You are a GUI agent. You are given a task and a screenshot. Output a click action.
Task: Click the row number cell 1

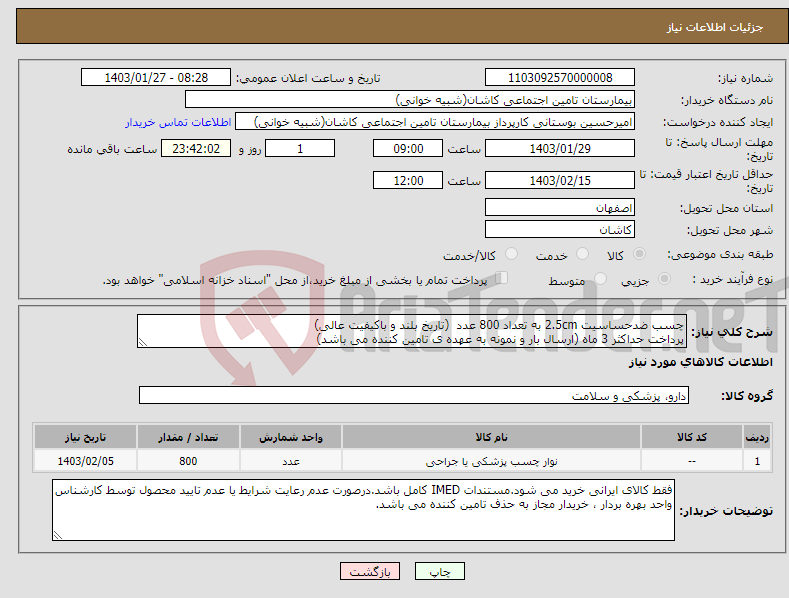pos(757,461)
